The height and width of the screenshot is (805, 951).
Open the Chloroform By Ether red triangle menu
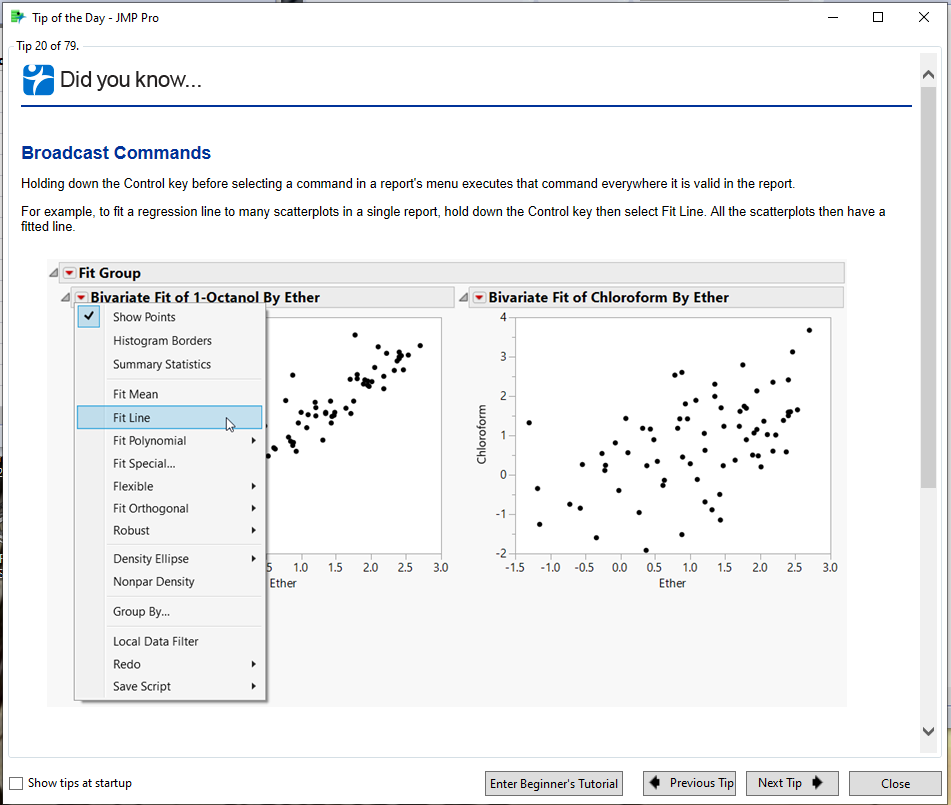pos(478,297)
